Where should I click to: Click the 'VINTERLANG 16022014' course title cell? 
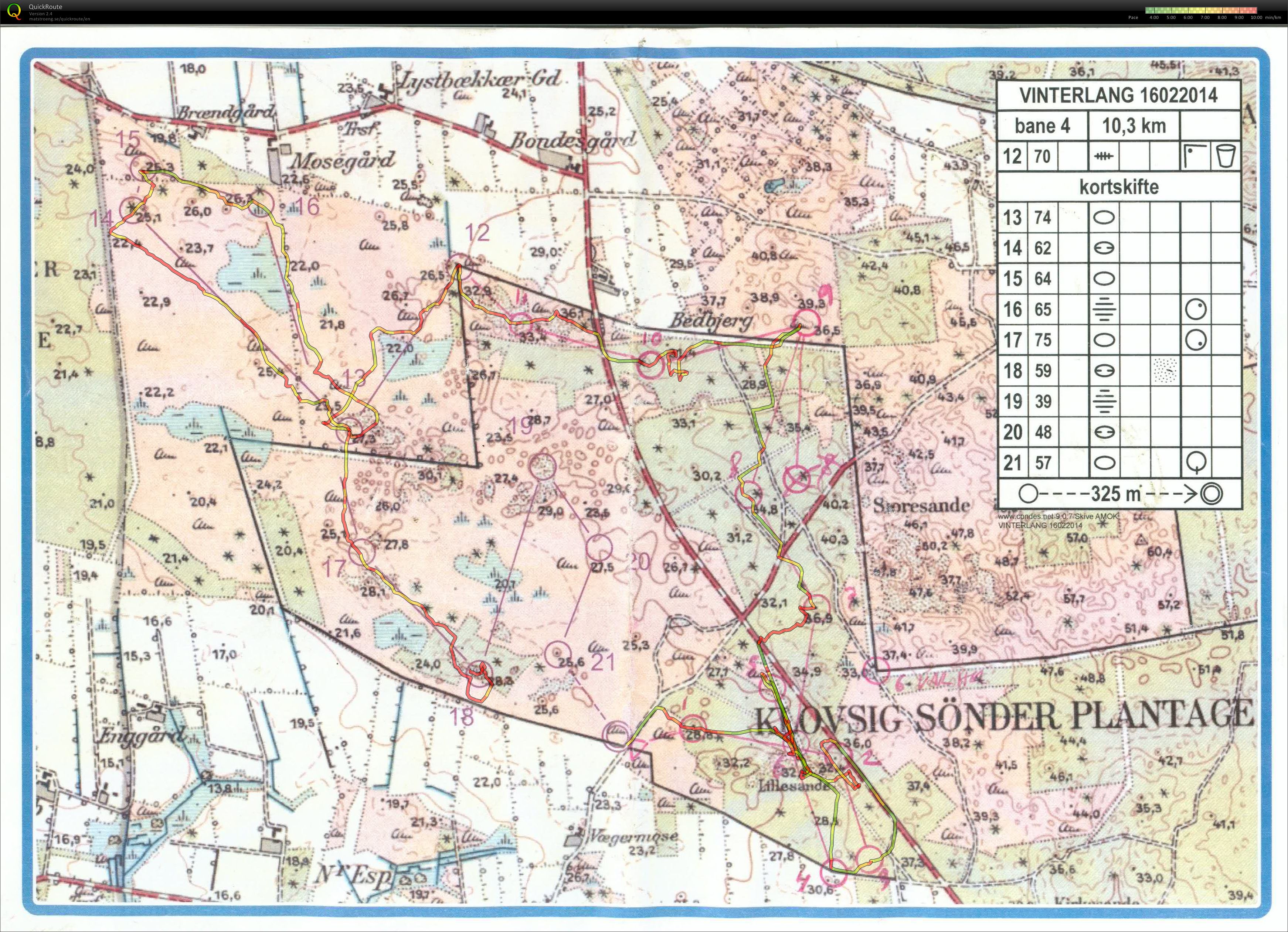pos(1118,95)
